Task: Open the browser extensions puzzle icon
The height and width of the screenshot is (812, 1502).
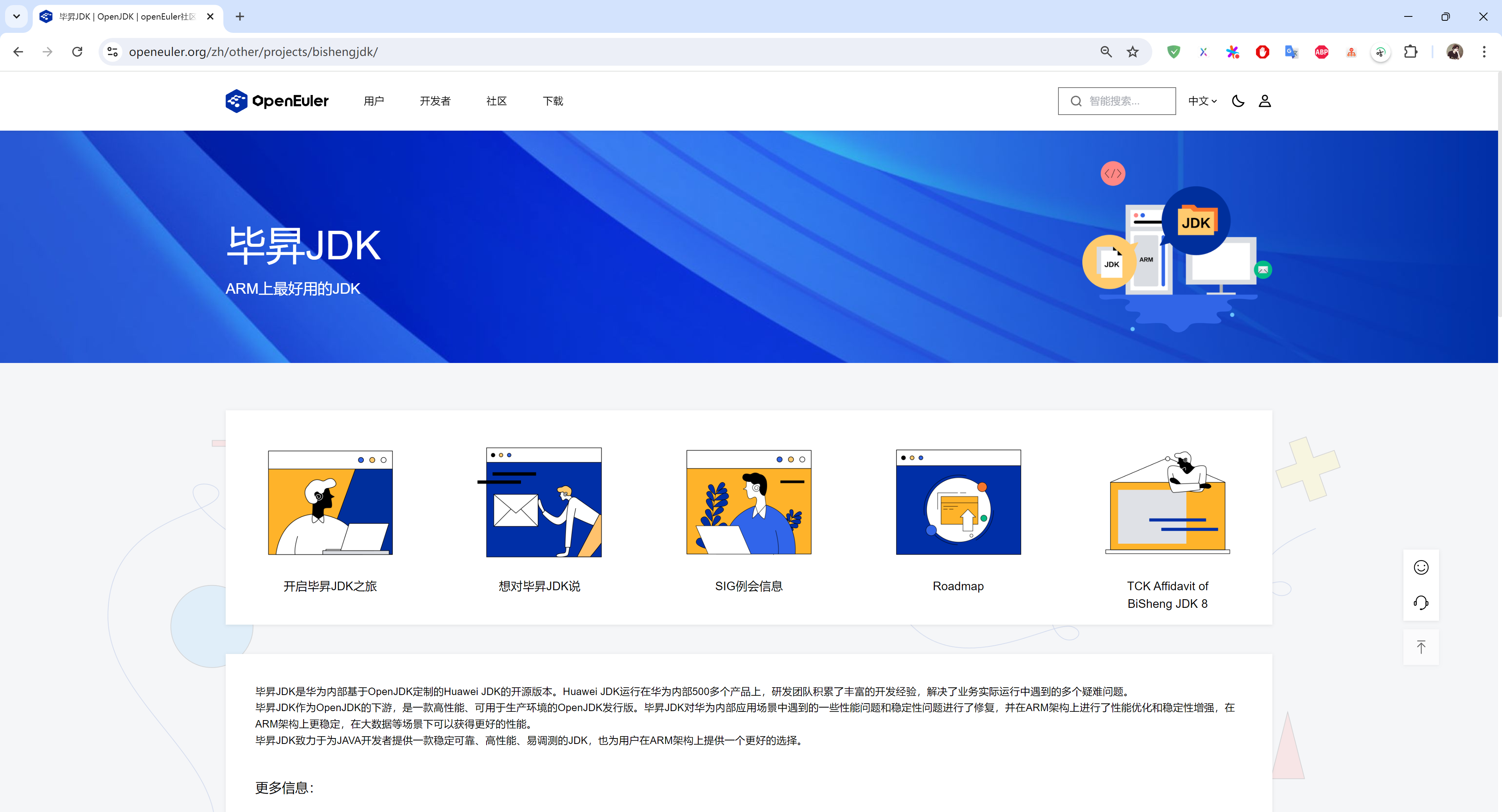Action: point(1410,52)
